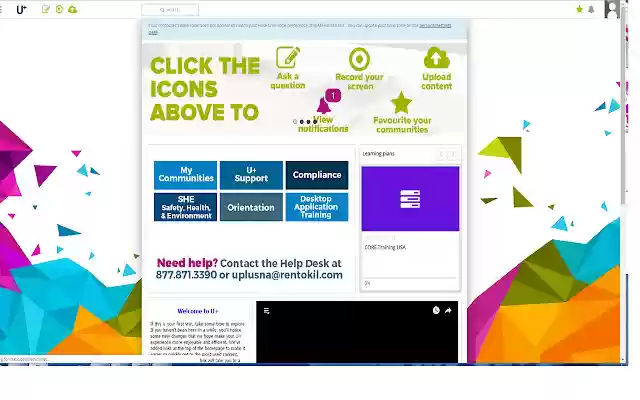Follow the personal settings page link in notice
Image resolution: width=640 pixels, height=400 pixels.
tap(435, 26)
